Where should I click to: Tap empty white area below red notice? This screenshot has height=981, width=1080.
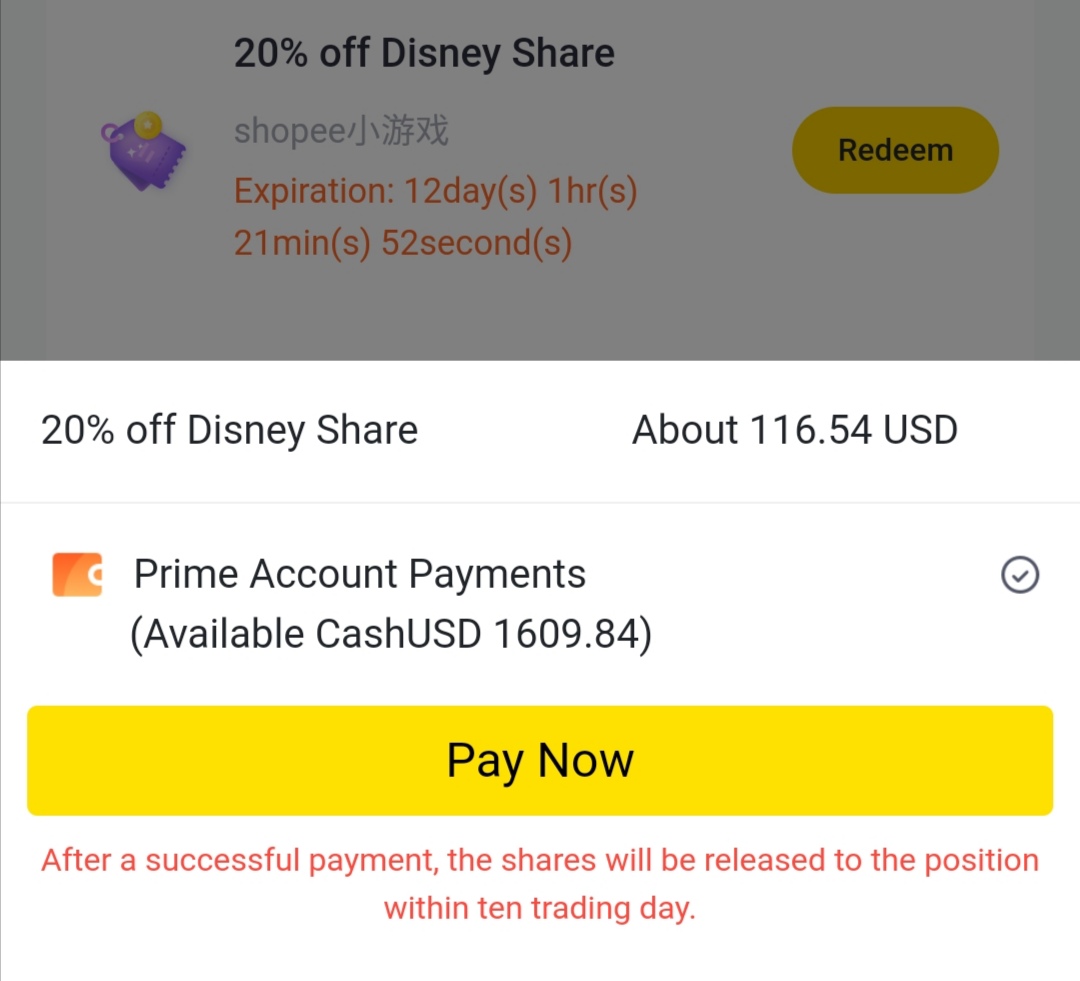pos(540,955)
